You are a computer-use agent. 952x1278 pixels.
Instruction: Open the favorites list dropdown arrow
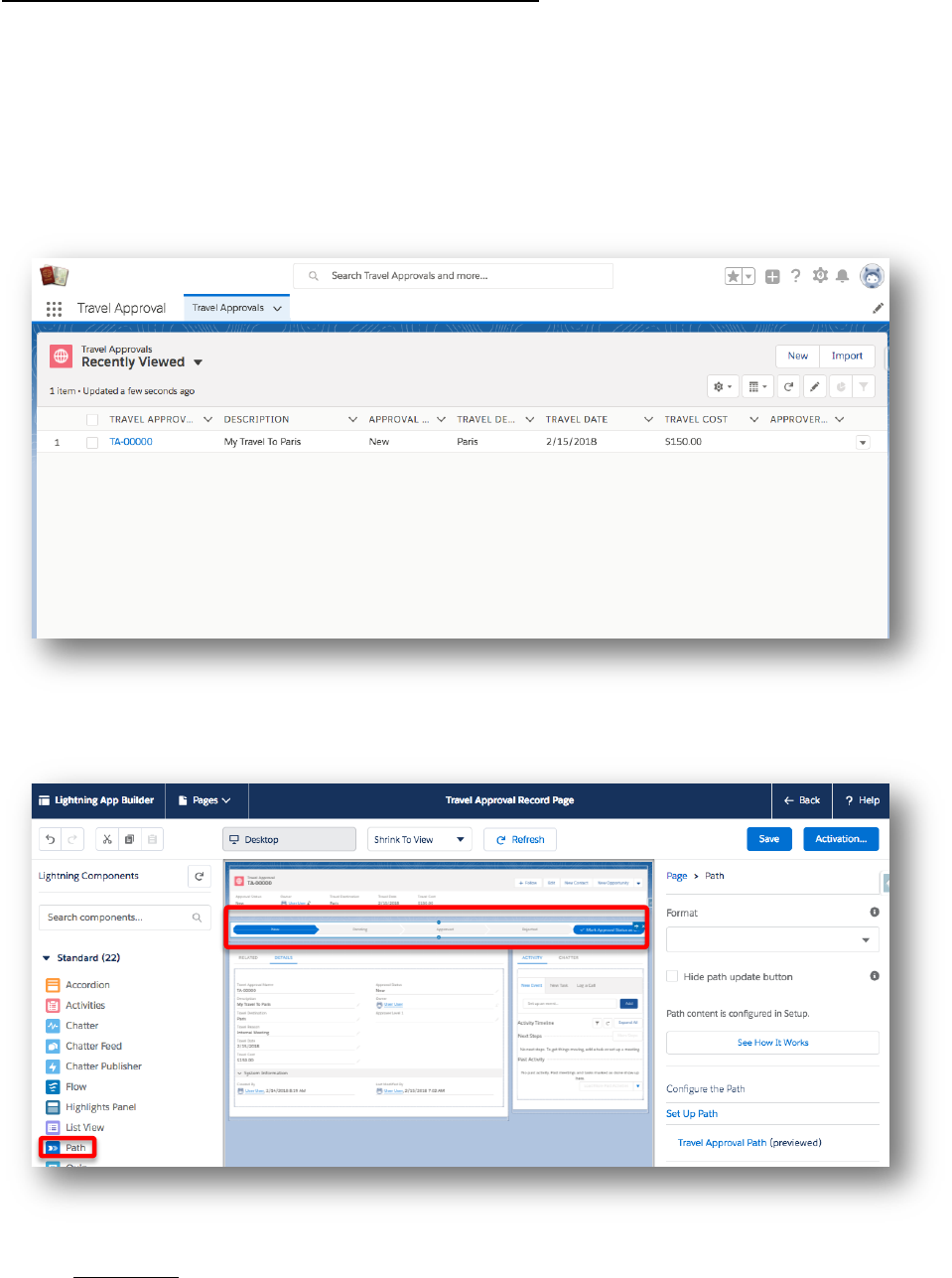(x=748, y=276)
